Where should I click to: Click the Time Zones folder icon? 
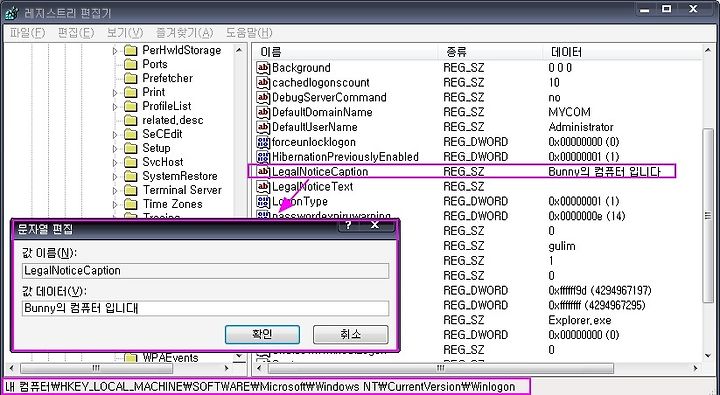(x=131, y=204)
